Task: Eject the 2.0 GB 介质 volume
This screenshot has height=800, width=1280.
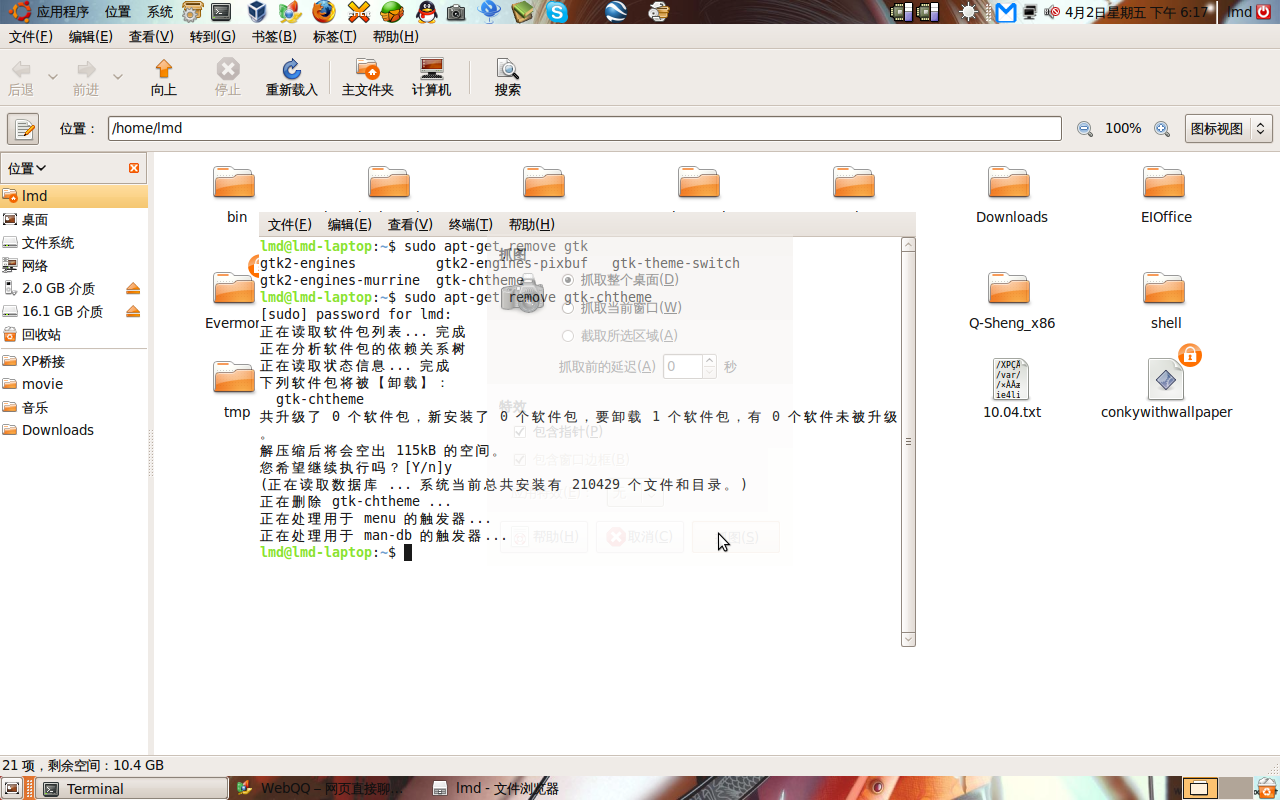Action: point(133,288)
